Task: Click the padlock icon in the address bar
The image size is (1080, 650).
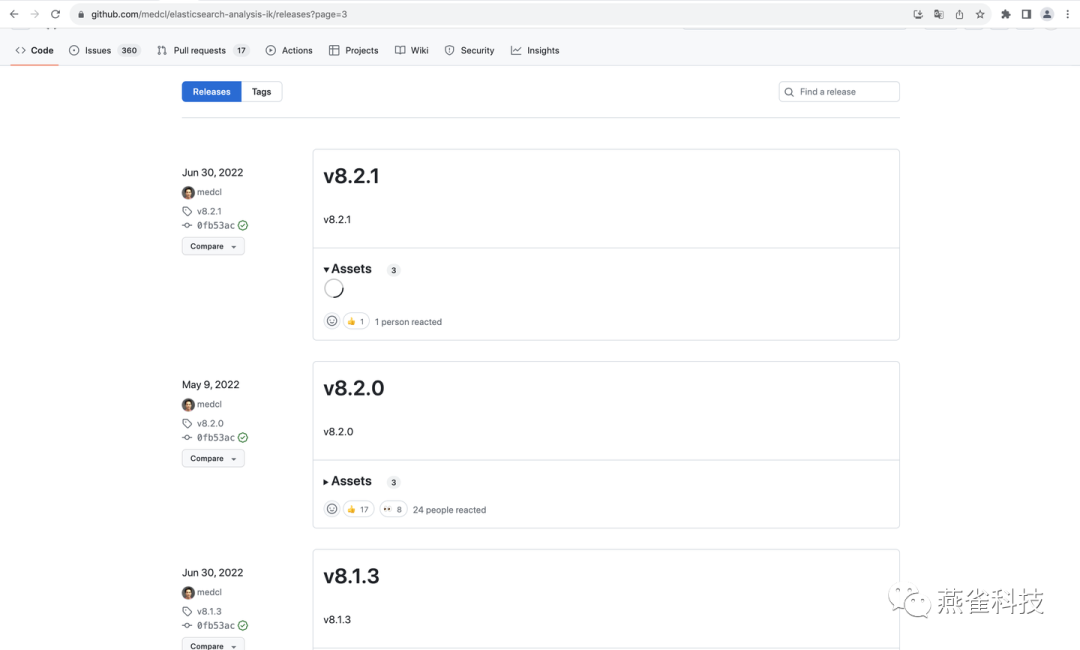Action: pos(79,15)
